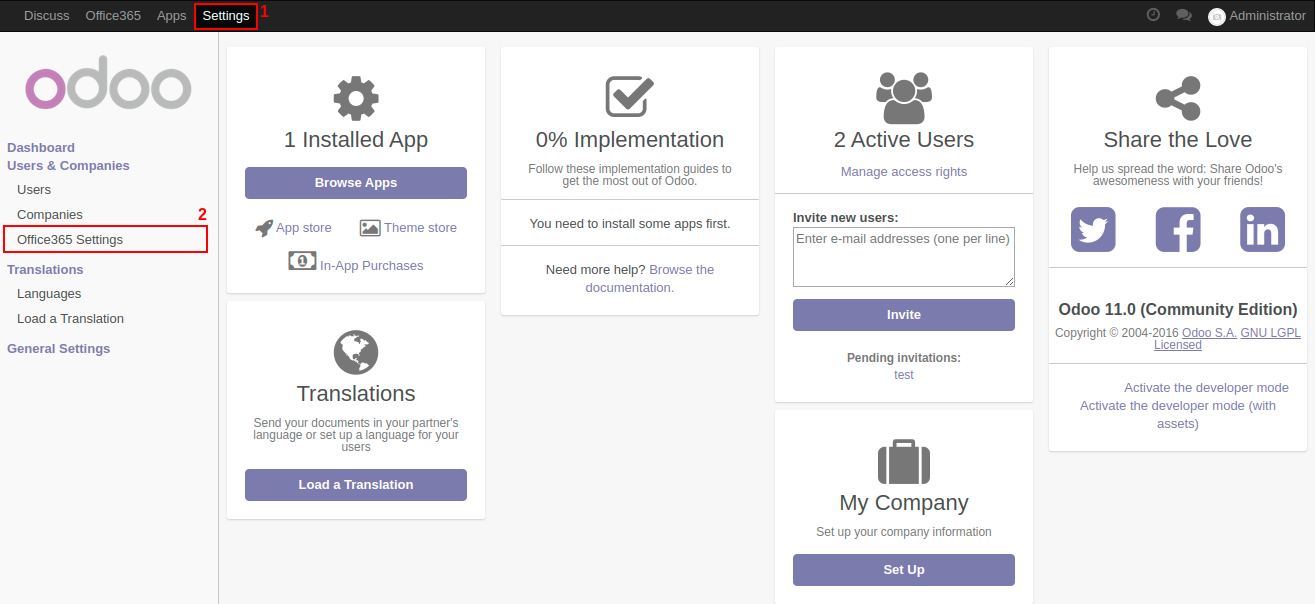Click the '1 Installed App' heading
This screenshot has height=604, width=1315.
point(356,140)
